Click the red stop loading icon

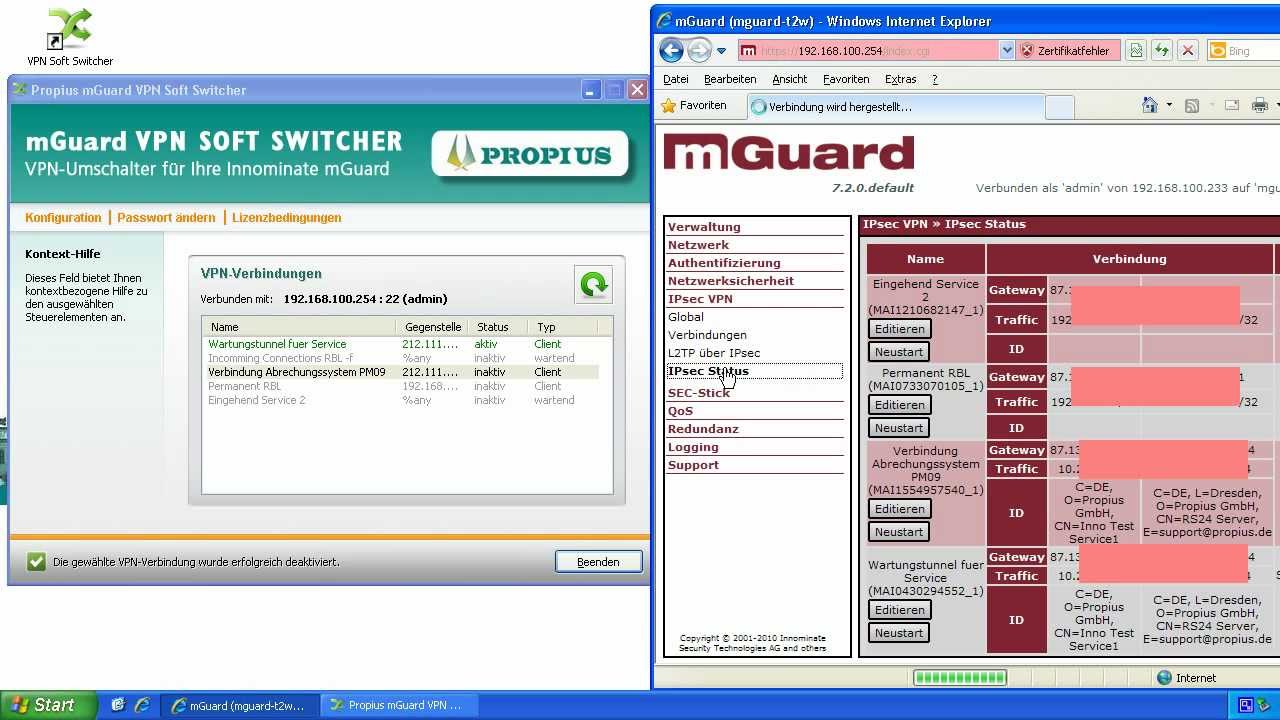(x=1187, y=51)
